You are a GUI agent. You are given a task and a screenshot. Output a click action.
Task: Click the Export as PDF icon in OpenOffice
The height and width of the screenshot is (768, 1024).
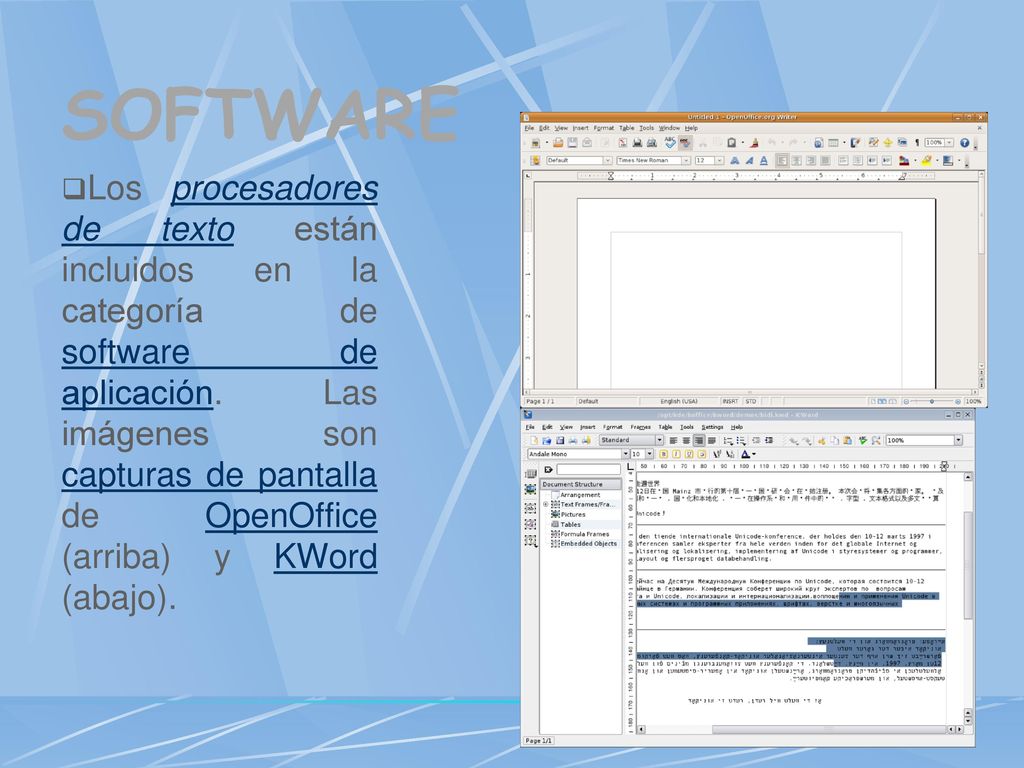[x=623, y=142]
